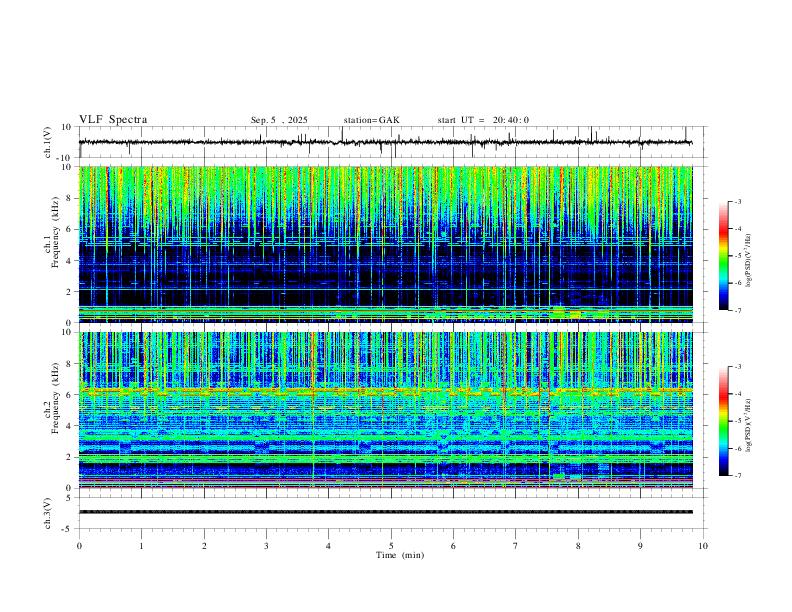The height and width of the screenshot is (612, 792).
Task: Click the ch.1 colorbar 'log(PSD)' label
Action: coord(749,261)
